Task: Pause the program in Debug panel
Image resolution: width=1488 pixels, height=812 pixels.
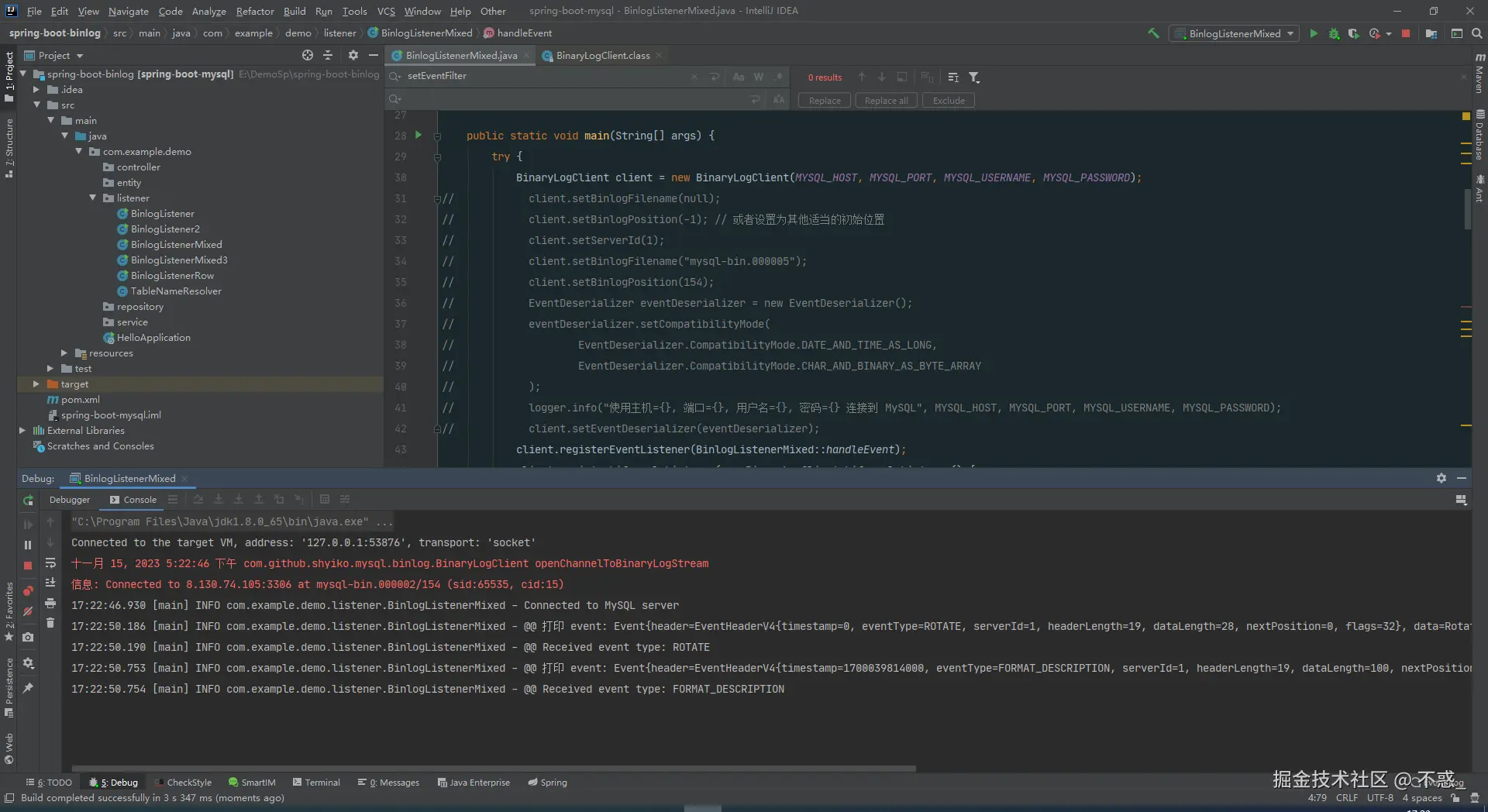Action: point(28,545)
